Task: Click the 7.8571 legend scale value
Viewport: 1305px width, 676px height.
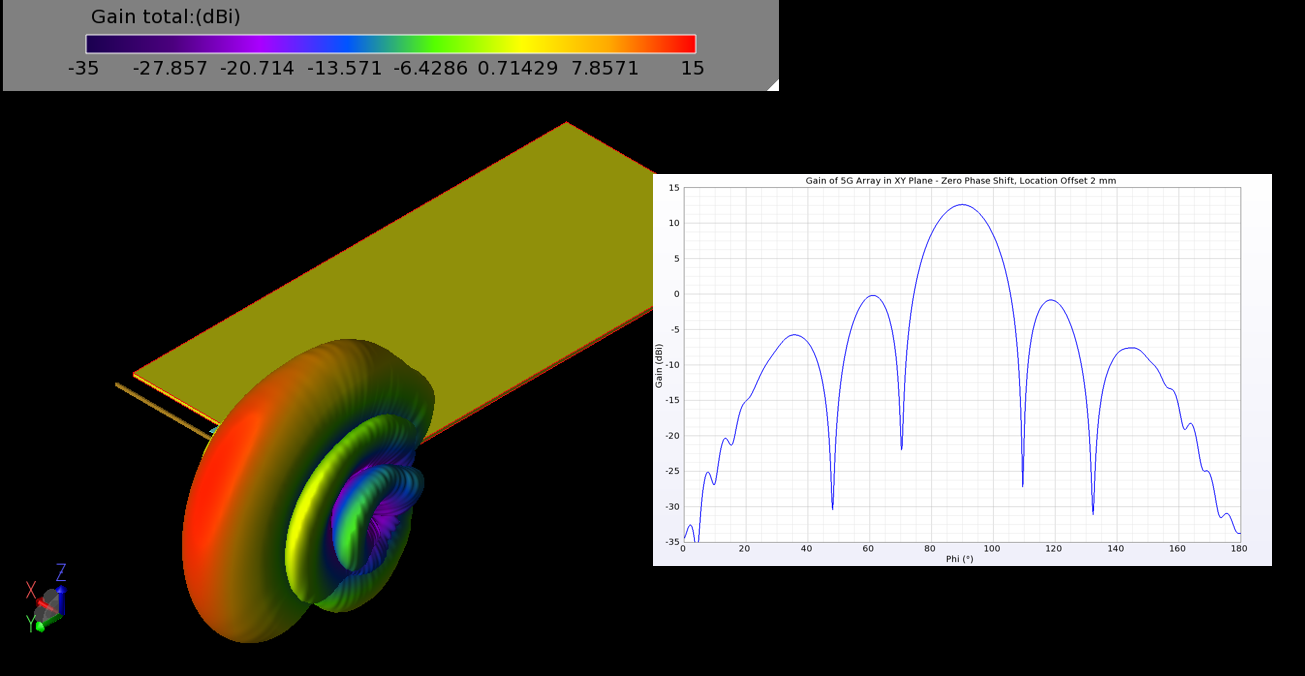Action: click(x=605, y=68)
